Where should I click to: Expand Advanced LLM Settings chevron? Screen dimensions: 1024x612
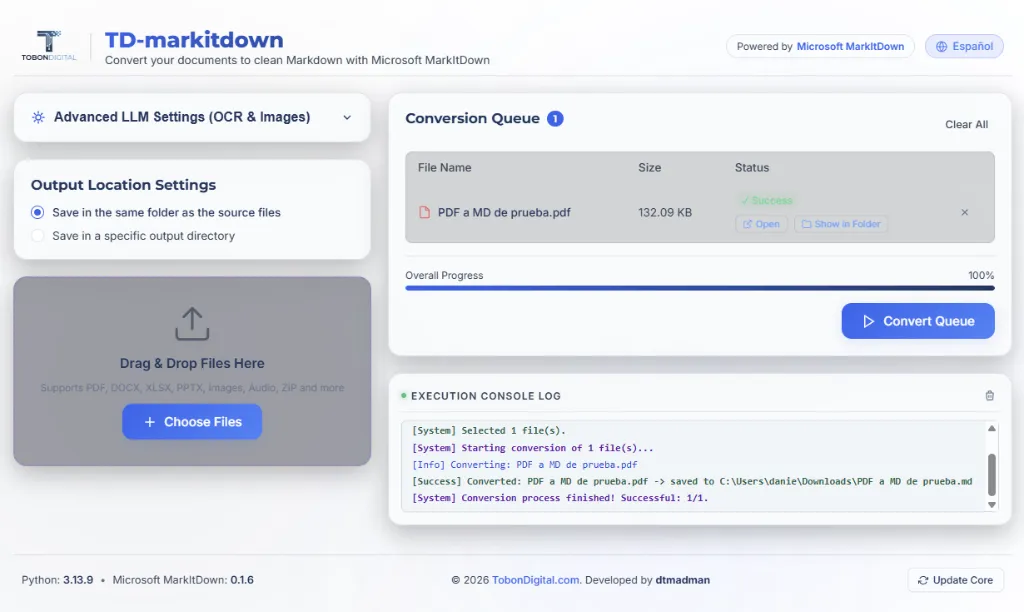347,118
